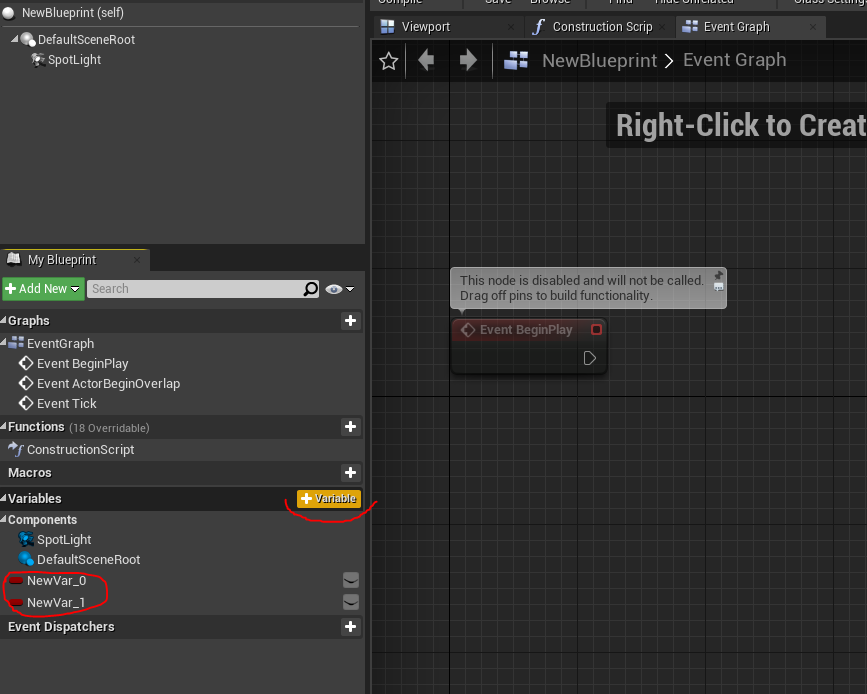Click the favorites star icon in graph toolbar
This screenshot has width=867, height=694.
click(x=389, y=61)
